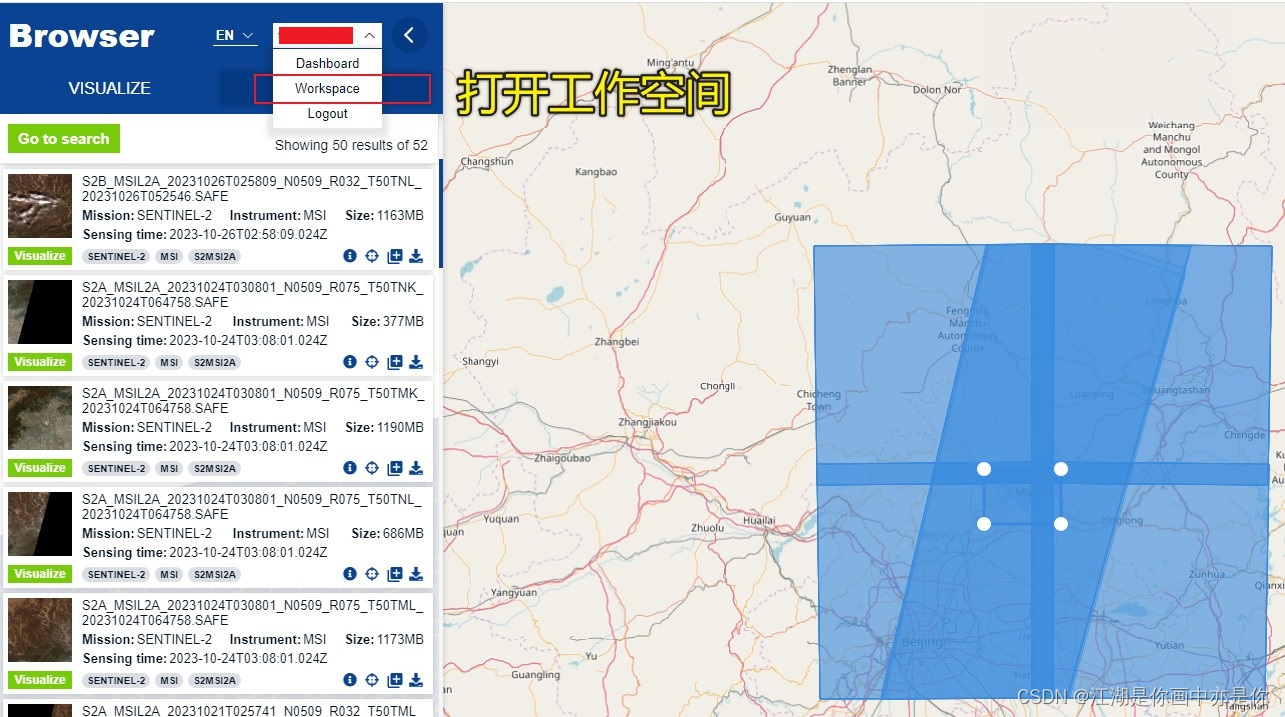Screen dimensions: 1285x717
Task: Click S2MSI2A tag on the 1173MB result
Action: (214, 680)
